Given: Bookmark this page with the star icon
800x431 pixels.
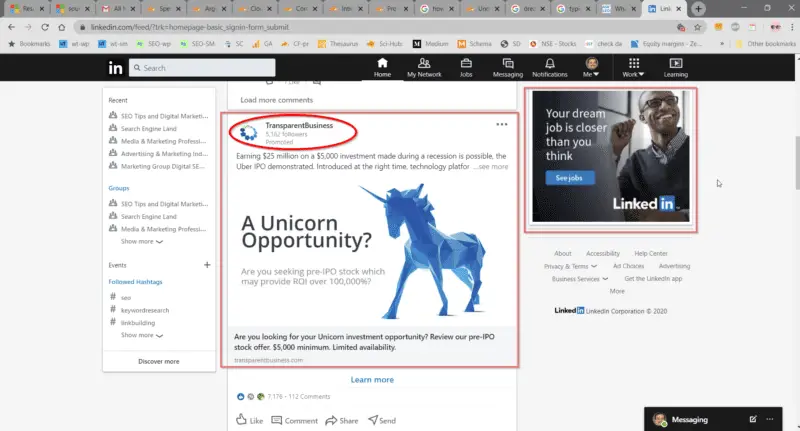Looking at the screenshot, I should click(x=697, y=27).
